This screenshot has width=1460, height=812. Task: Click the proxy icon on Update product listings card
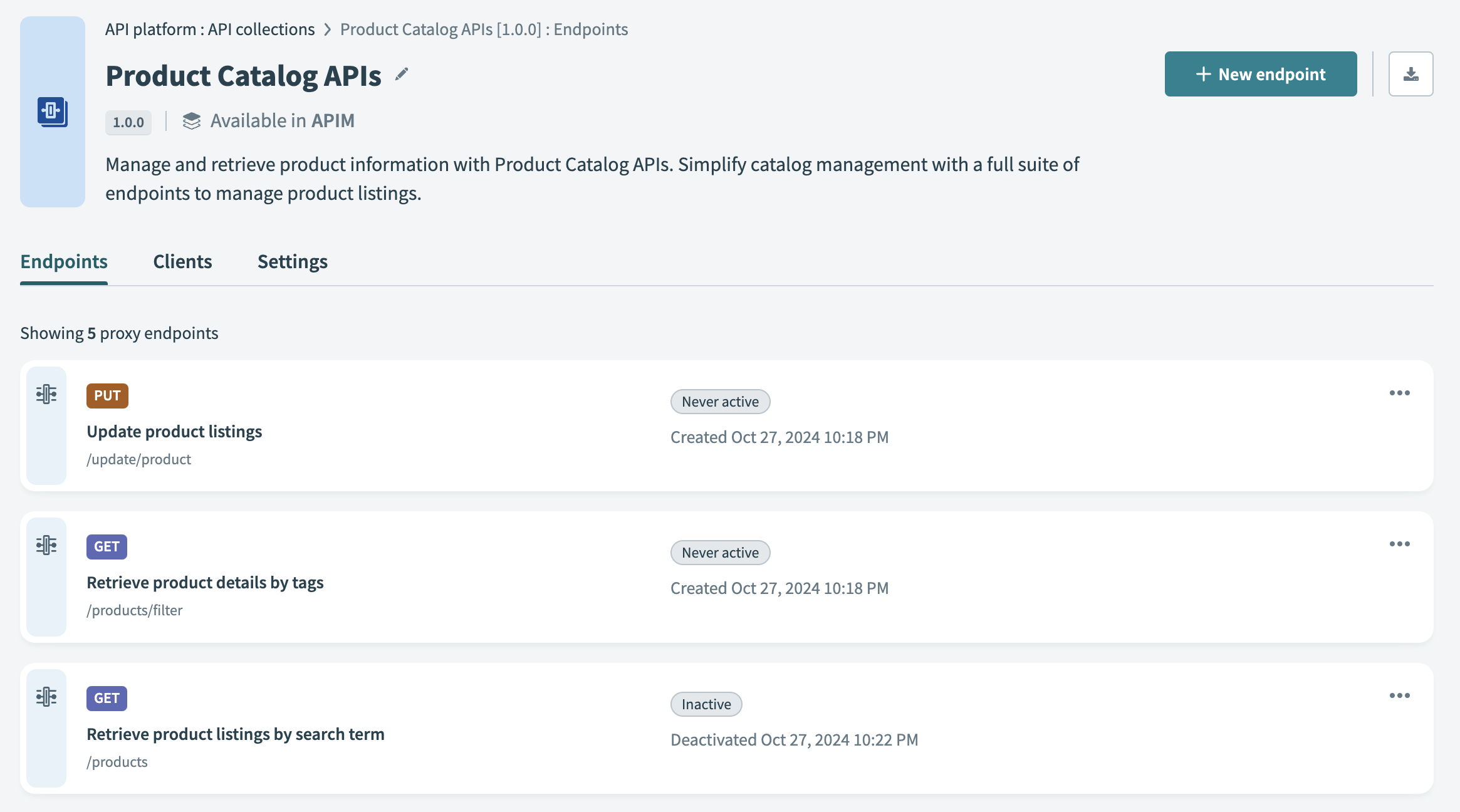pos(46,394)
